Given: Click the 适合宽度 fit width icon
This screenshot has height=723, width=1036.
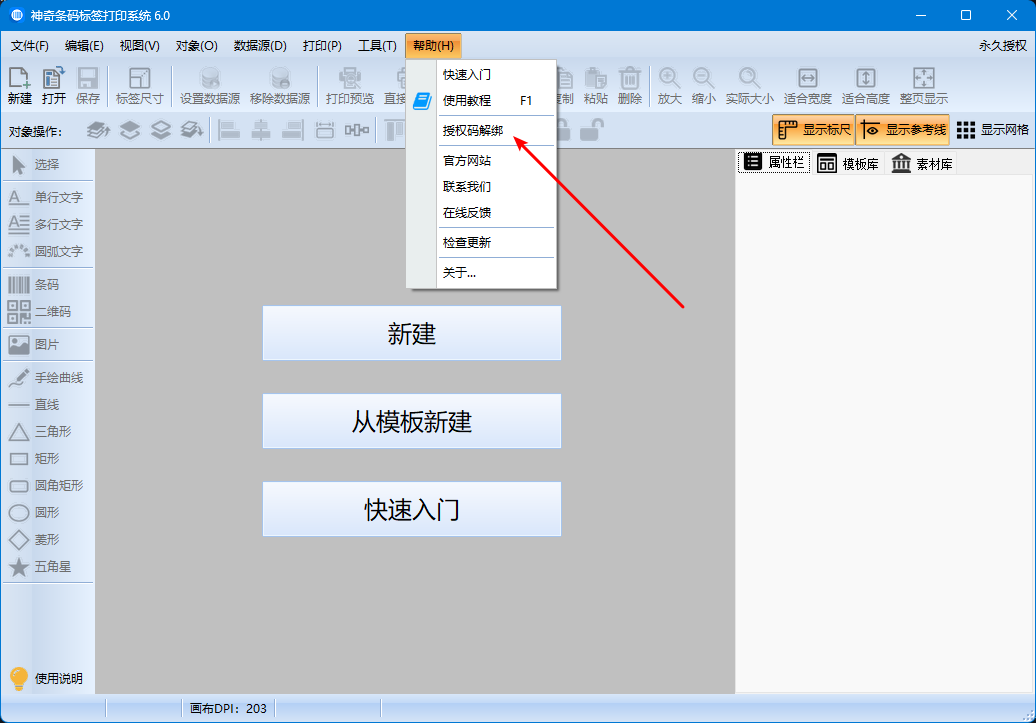Looking at the screenshot, I should pyautogui.click(x=807, y=86).
